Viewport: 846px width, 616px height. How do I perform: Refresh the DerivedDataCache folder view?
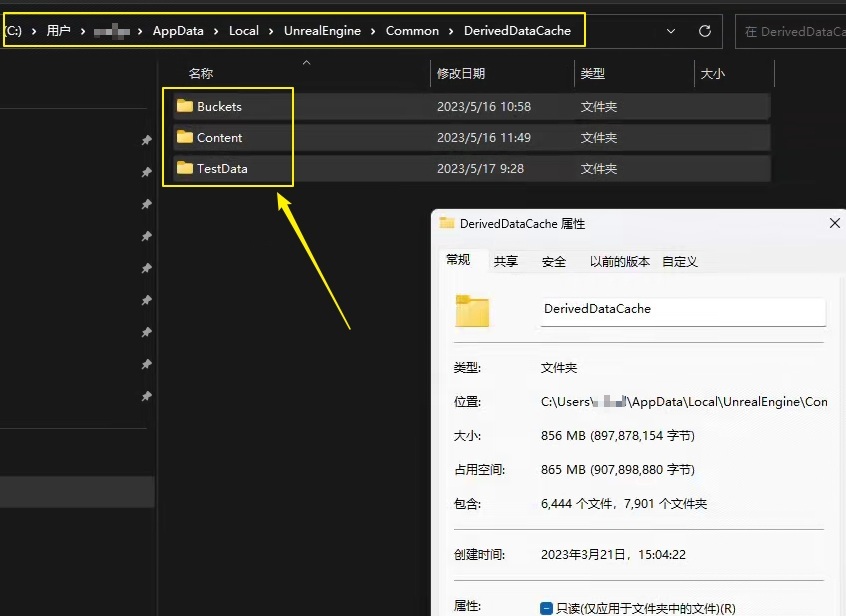[705, 31]
